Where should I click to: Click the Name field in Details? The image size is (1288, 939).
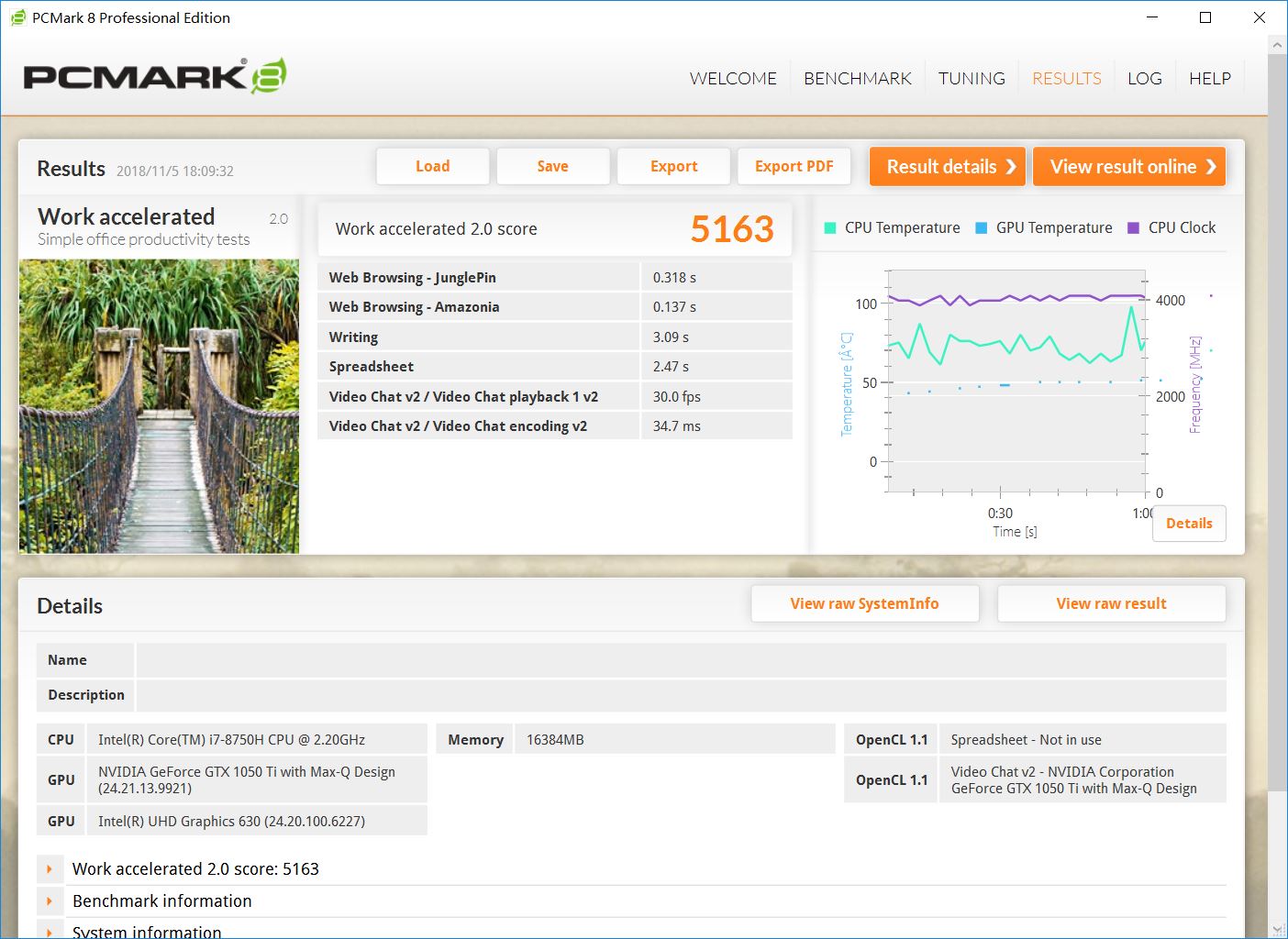(x=681, y=660)
